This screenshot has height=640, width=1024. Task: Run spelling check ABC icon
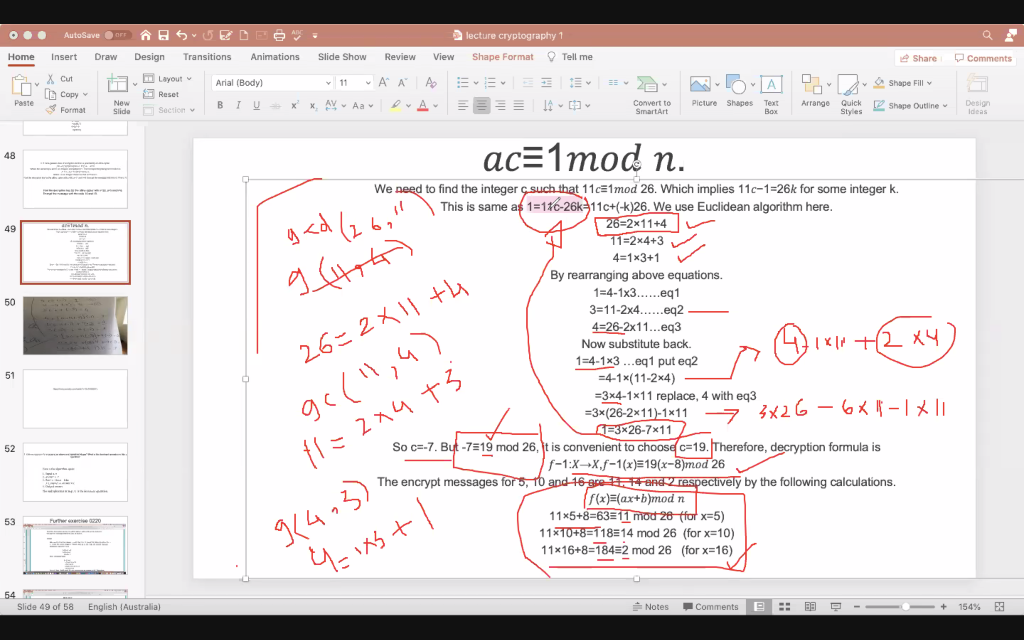pyautogui.click(x=297, y=35)
